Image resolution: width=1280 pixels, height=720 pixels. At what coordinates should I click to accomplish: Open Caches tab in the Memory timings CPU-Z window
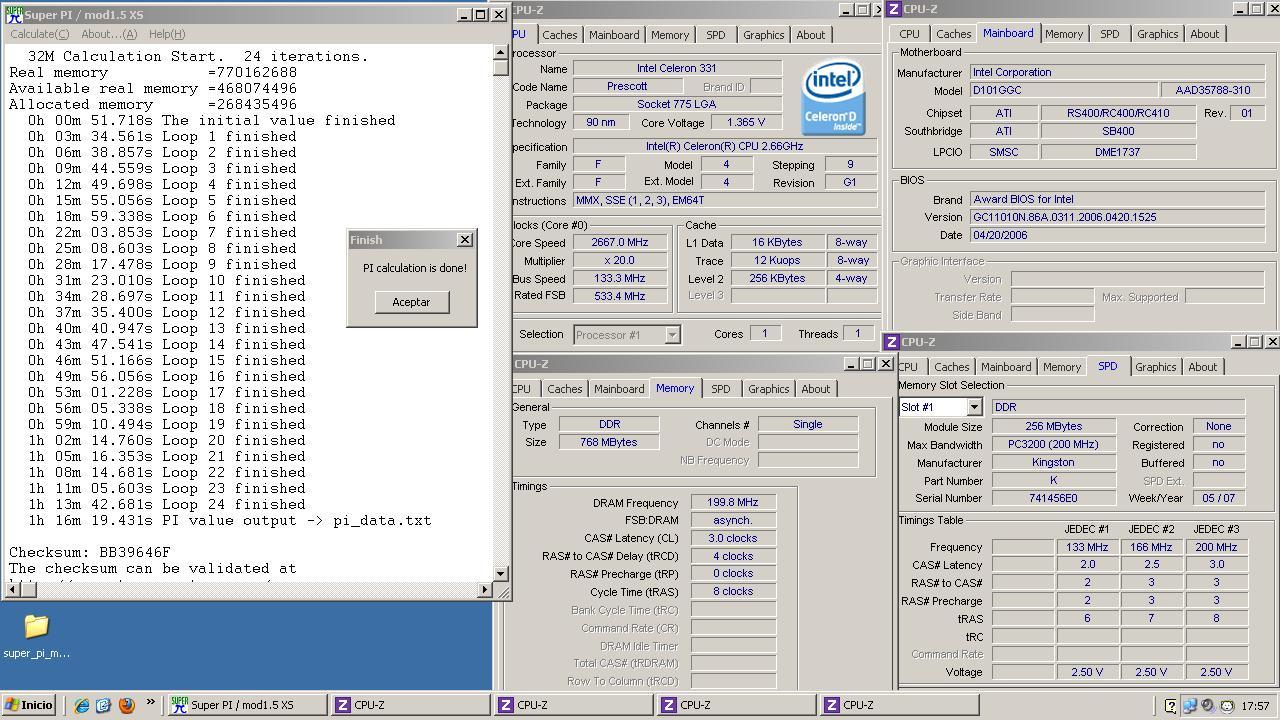coord(564,389)
